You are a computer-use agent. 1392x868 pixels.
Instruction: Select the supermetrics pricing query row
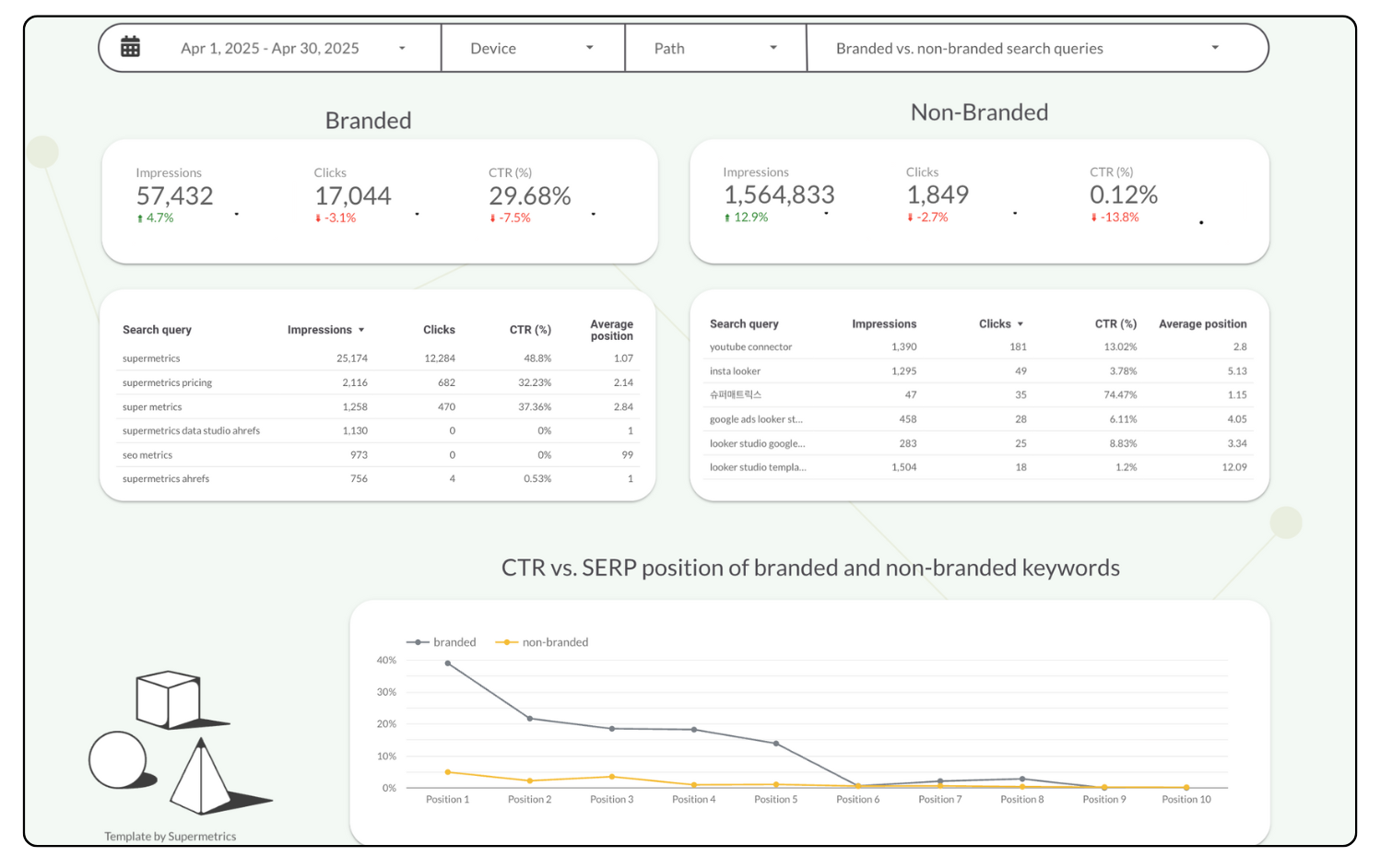pyautogui.click(x=167, y=382)
